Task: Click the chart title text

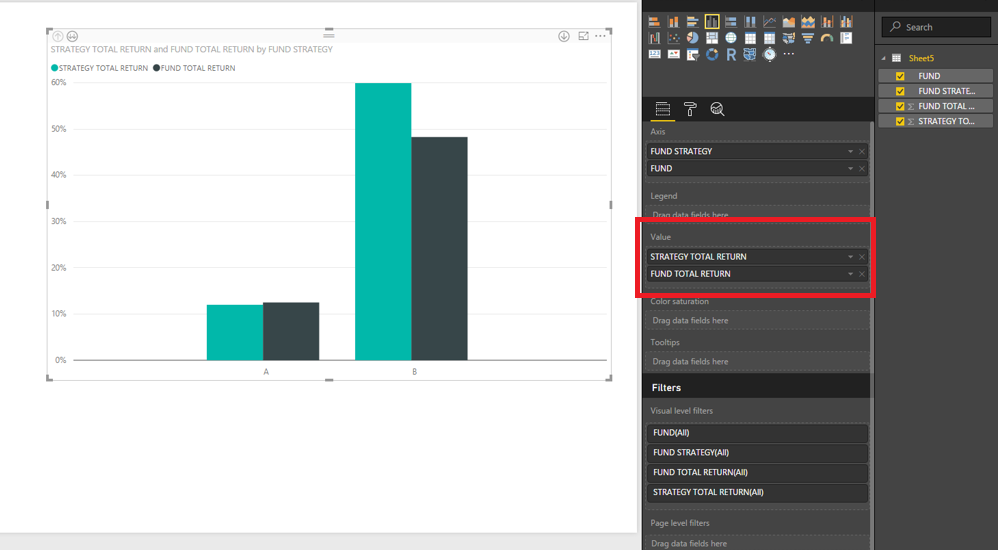Action: tap(191, 49)
